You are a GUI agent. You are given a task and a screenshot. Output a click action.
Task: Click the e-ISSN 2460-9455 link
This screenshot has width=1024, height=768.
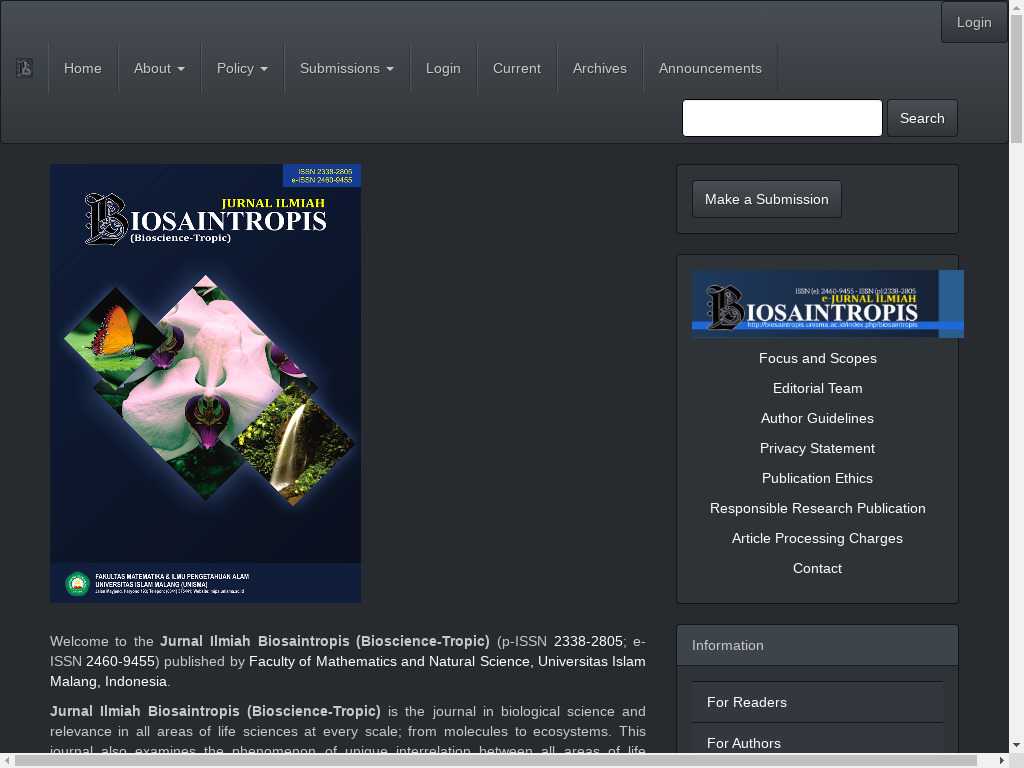[x=120, y=662]
